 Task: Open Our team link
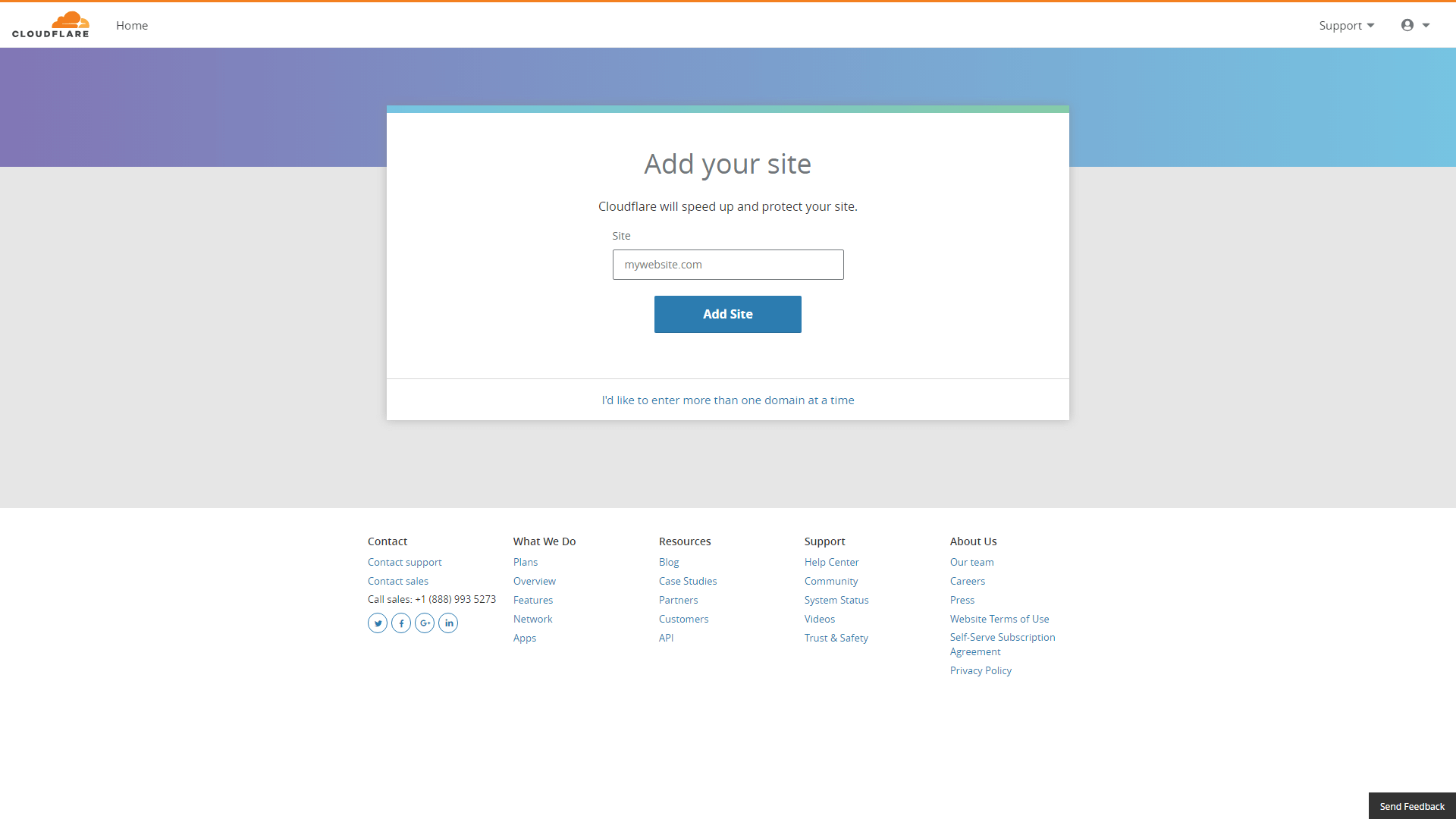point(972,562)
